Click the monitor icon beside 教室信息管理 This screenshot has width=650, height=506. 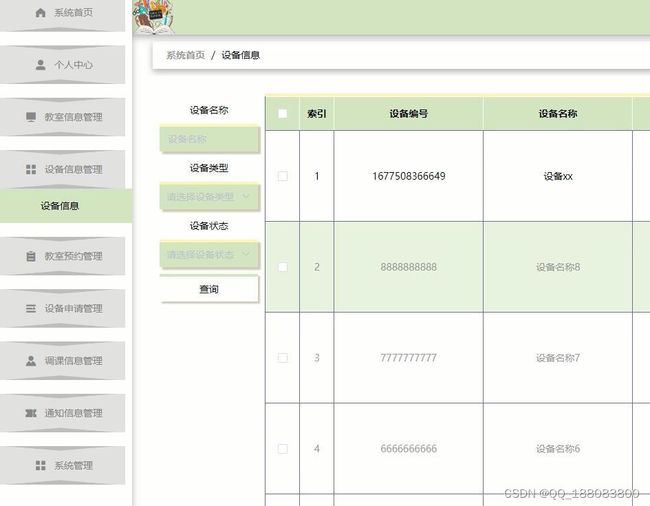point(31,117)
